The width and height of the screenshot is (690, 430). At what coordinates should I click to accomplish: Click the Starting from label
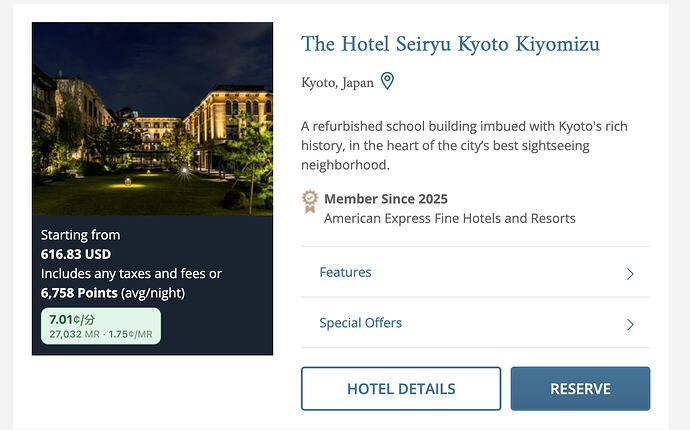pyautogui.click(x=81, y=235)
